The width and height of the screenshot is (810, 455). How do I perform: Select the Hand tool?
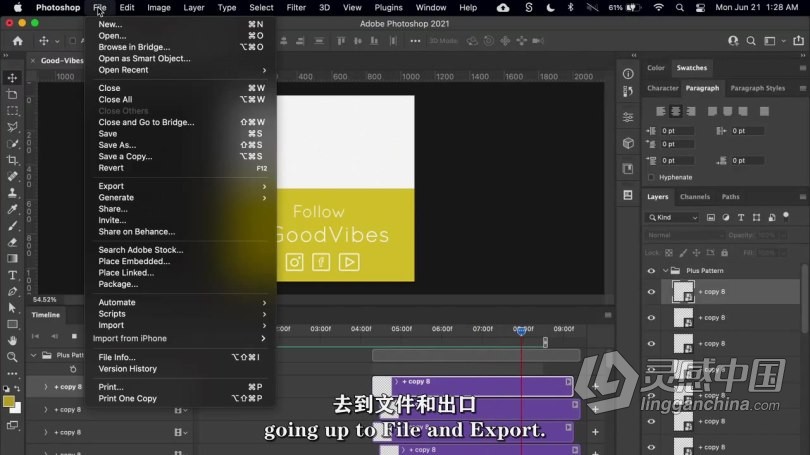click(12, 341)
